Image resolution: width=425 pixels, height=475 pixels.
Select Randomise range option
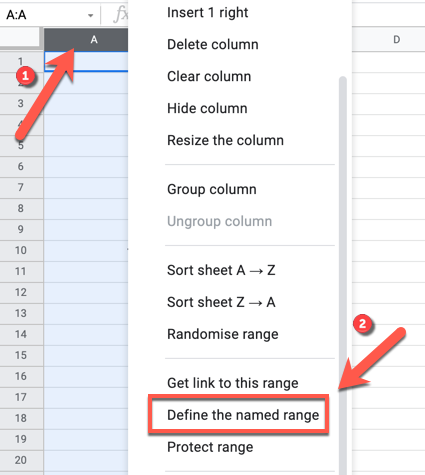click(223, 334)
